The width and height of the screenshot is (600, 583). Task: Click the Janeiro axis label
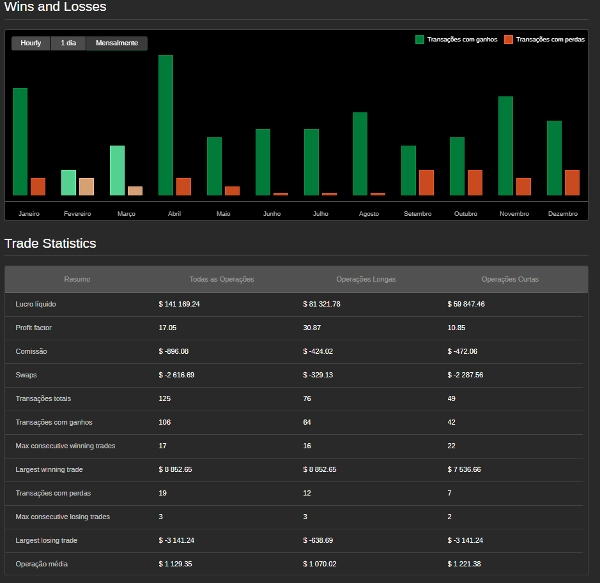coord(29,213)
